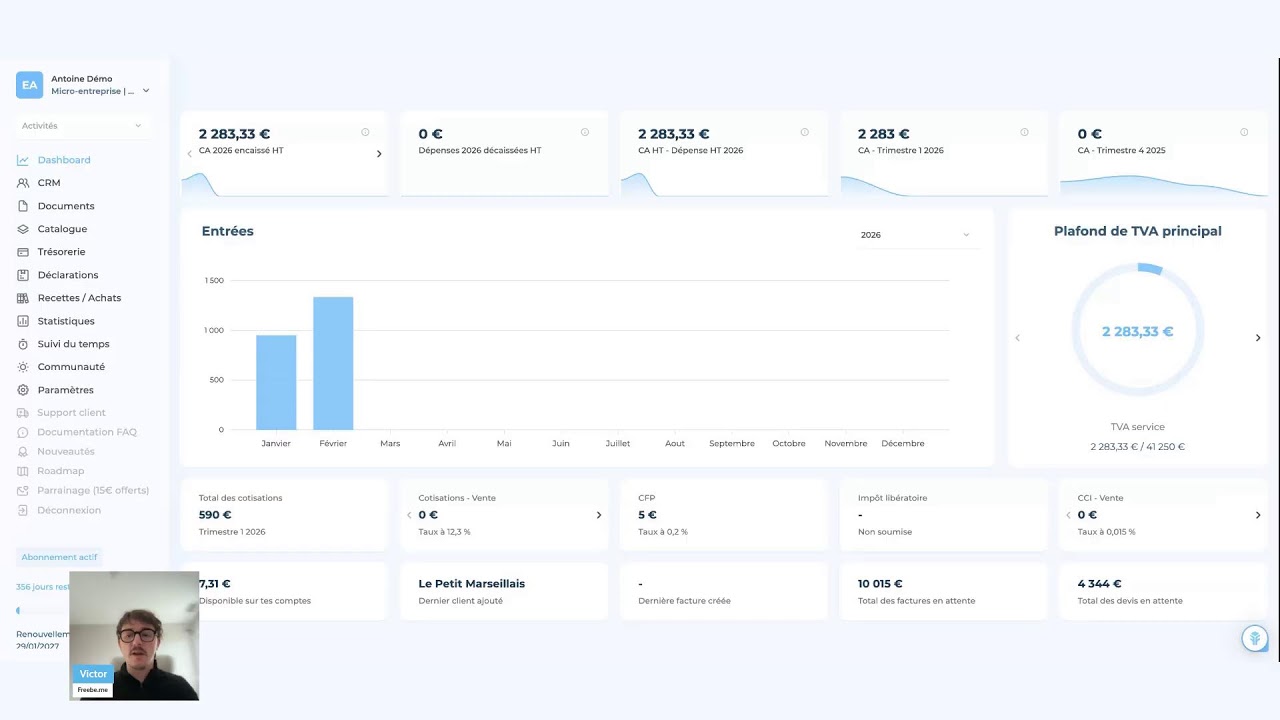
Task: Click the Total des cotisations card
Action: (284, 515)
